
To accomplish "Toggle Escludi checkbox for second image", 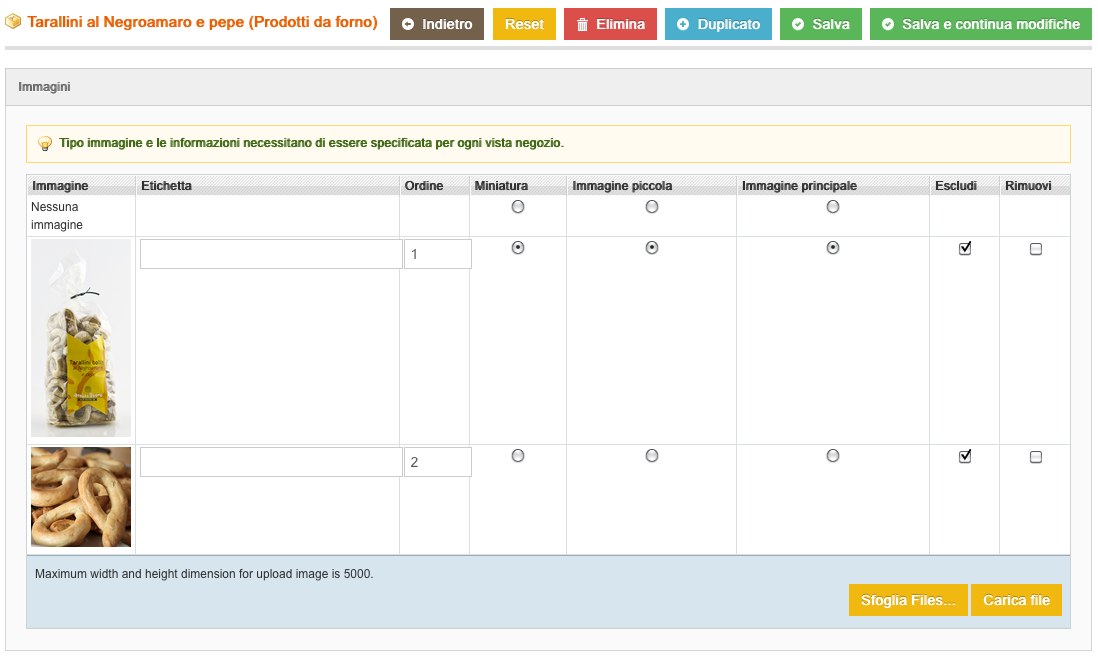I will coord(965,457).
